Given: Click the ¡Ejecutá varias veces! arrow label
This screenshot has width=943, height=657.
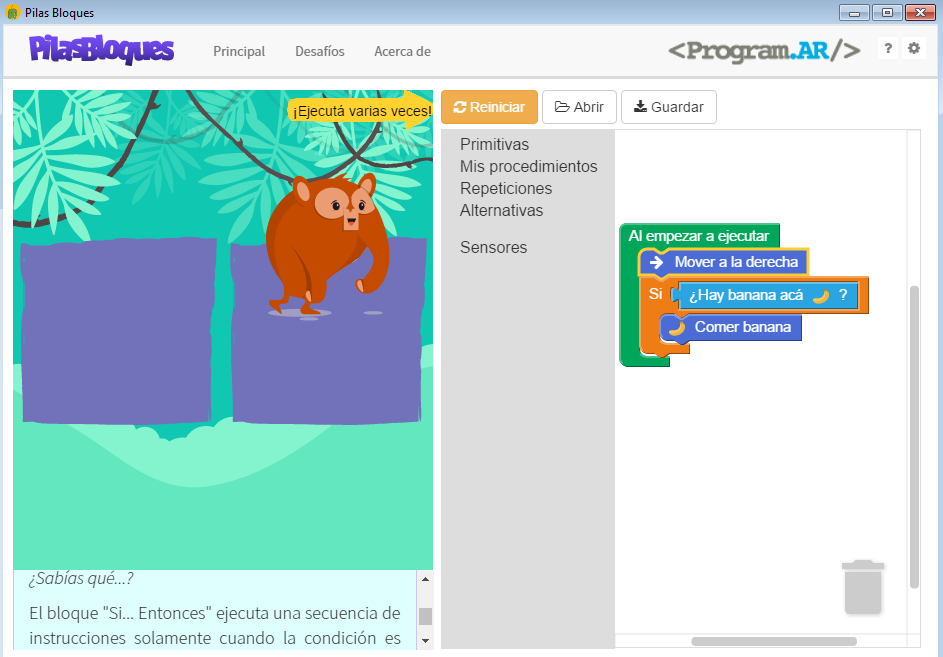Looking at the screenshot, I should (360, 111).
